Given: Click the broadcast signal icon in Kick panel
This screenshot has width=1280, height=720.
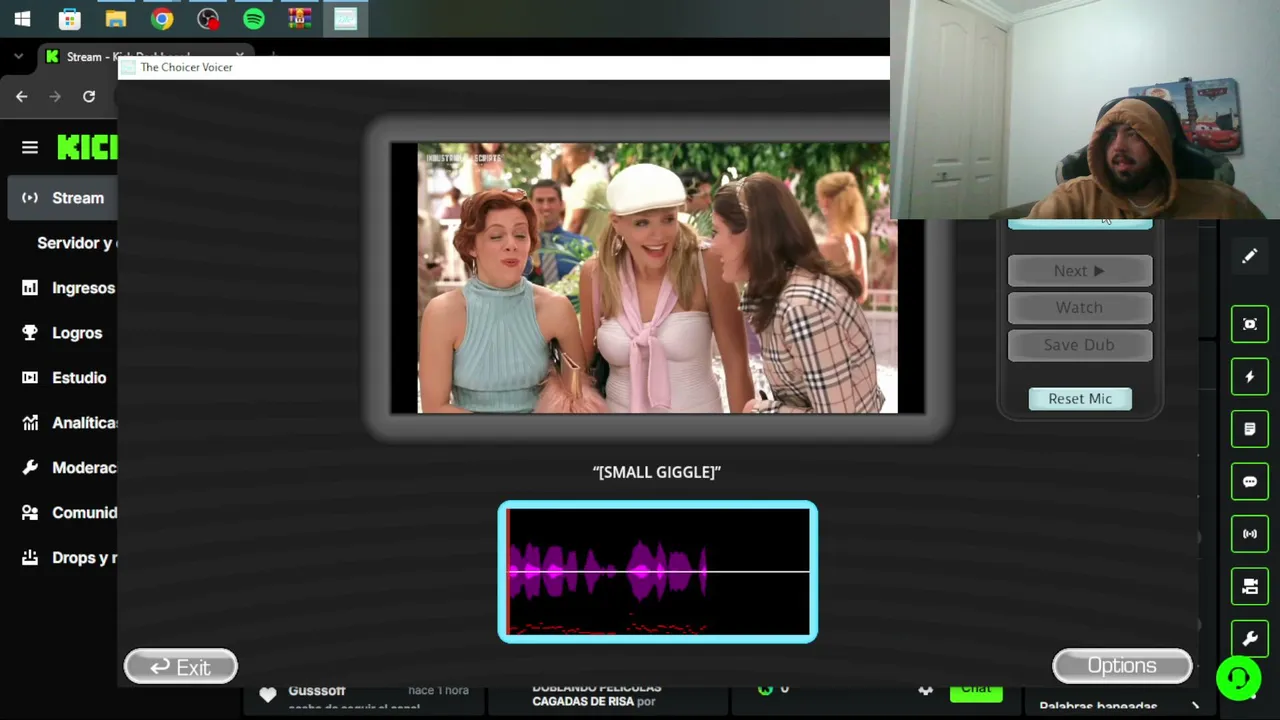Looking at the screenshot, I should click(x=1250, y=534).
